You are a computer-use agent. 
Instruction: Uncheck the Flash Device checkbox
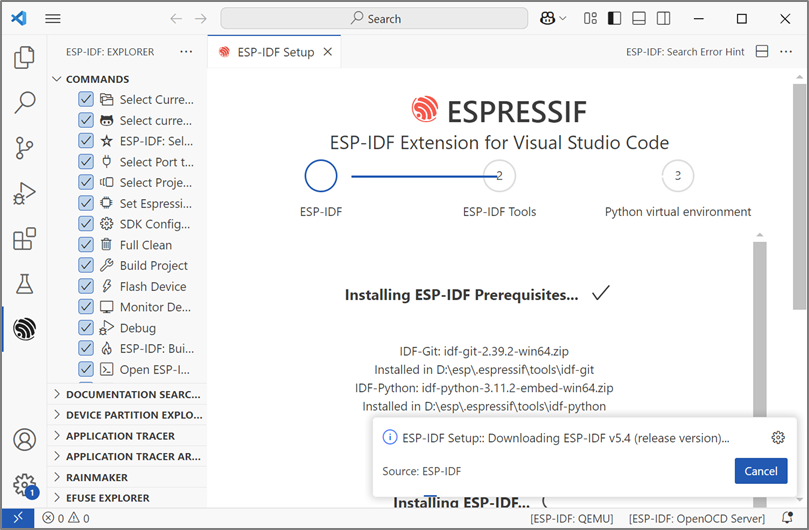(86, 286)
